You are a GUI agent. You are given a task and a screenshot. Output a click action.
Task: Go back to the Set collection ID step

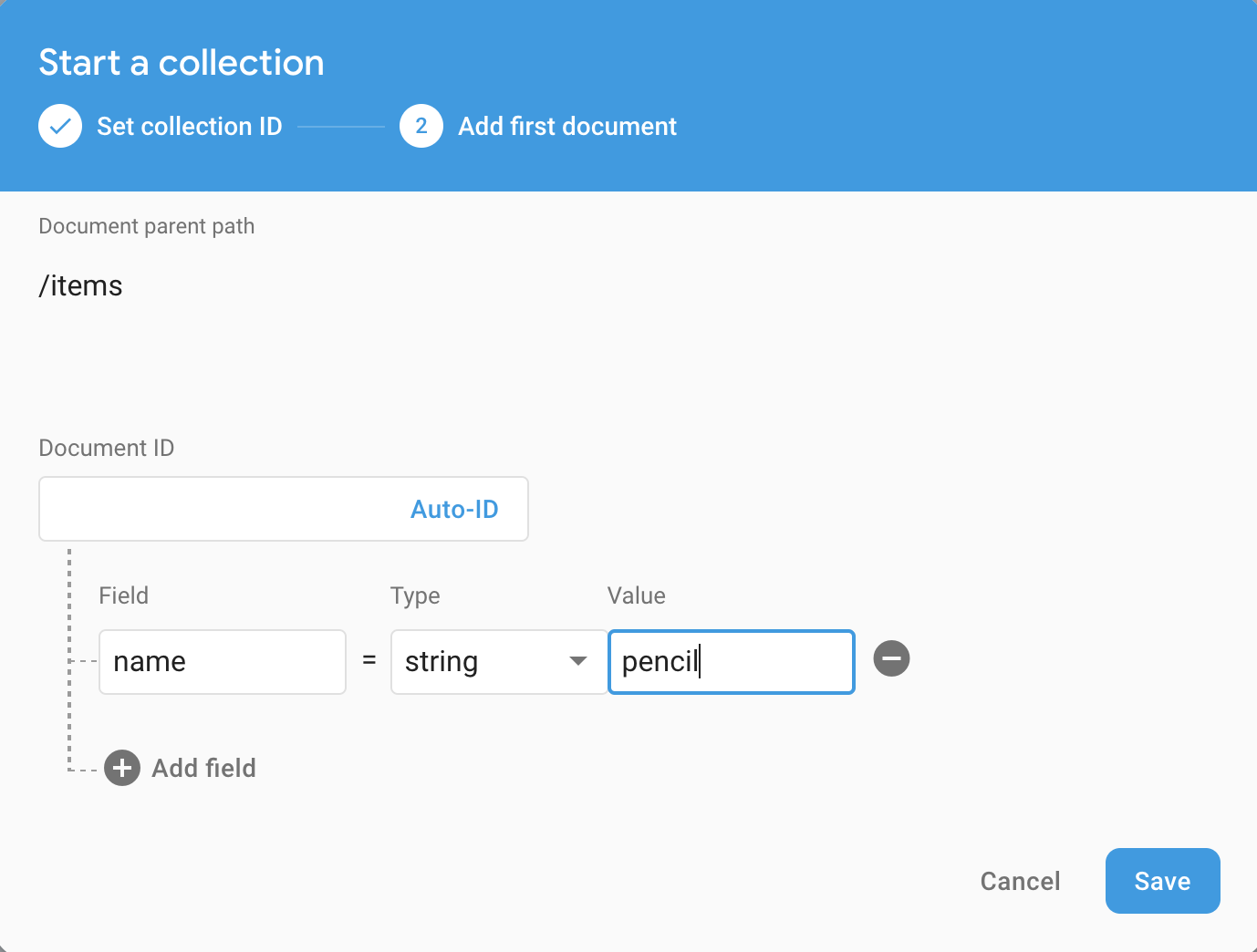(189, 126)
